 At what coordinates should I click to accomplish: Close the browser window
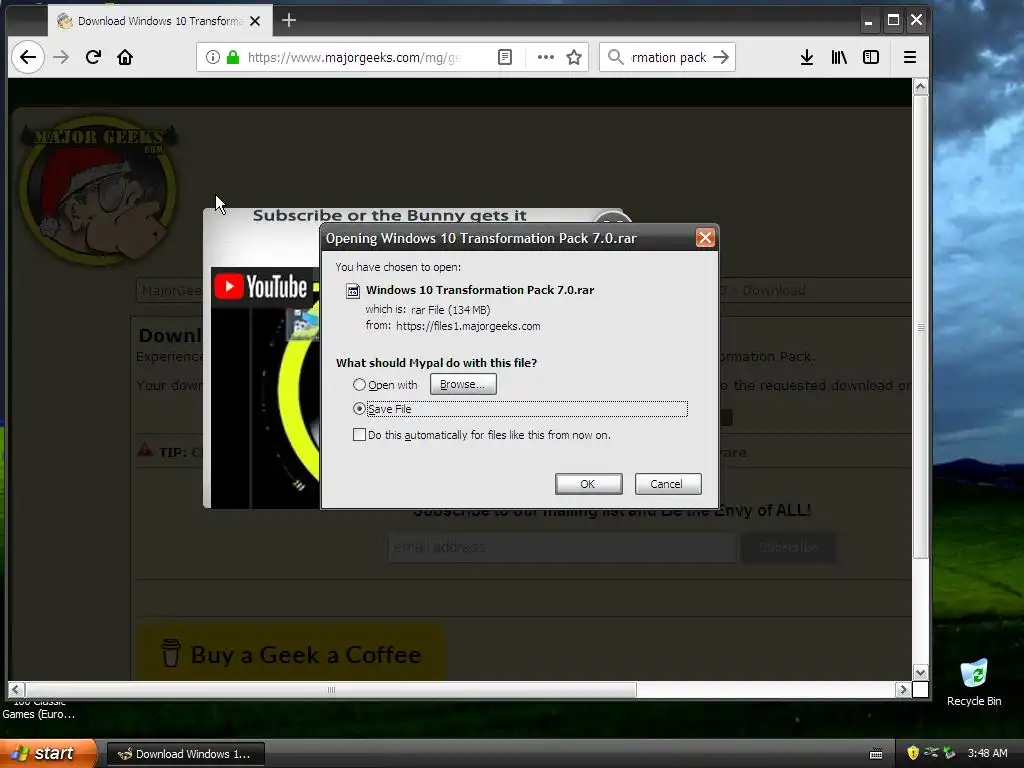click(917, 21)
